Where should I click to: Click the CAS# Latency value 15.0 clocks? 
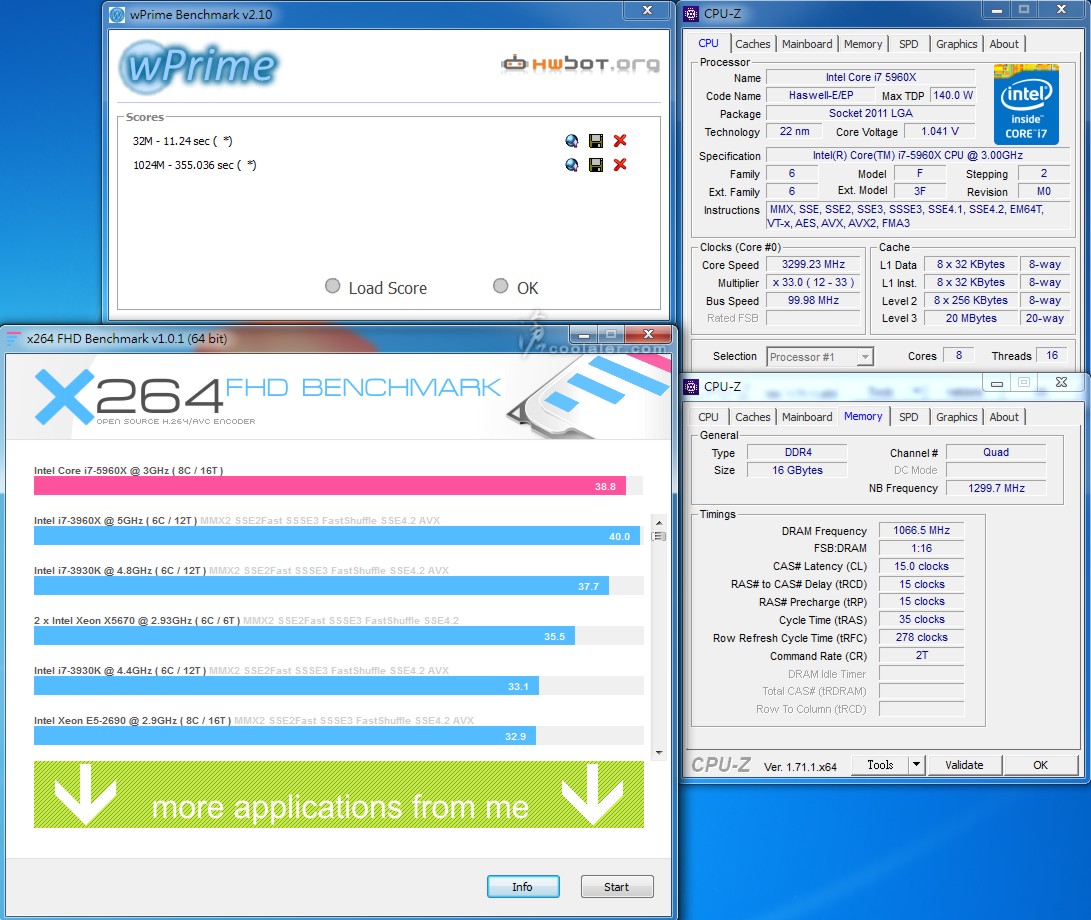point(921,566)
